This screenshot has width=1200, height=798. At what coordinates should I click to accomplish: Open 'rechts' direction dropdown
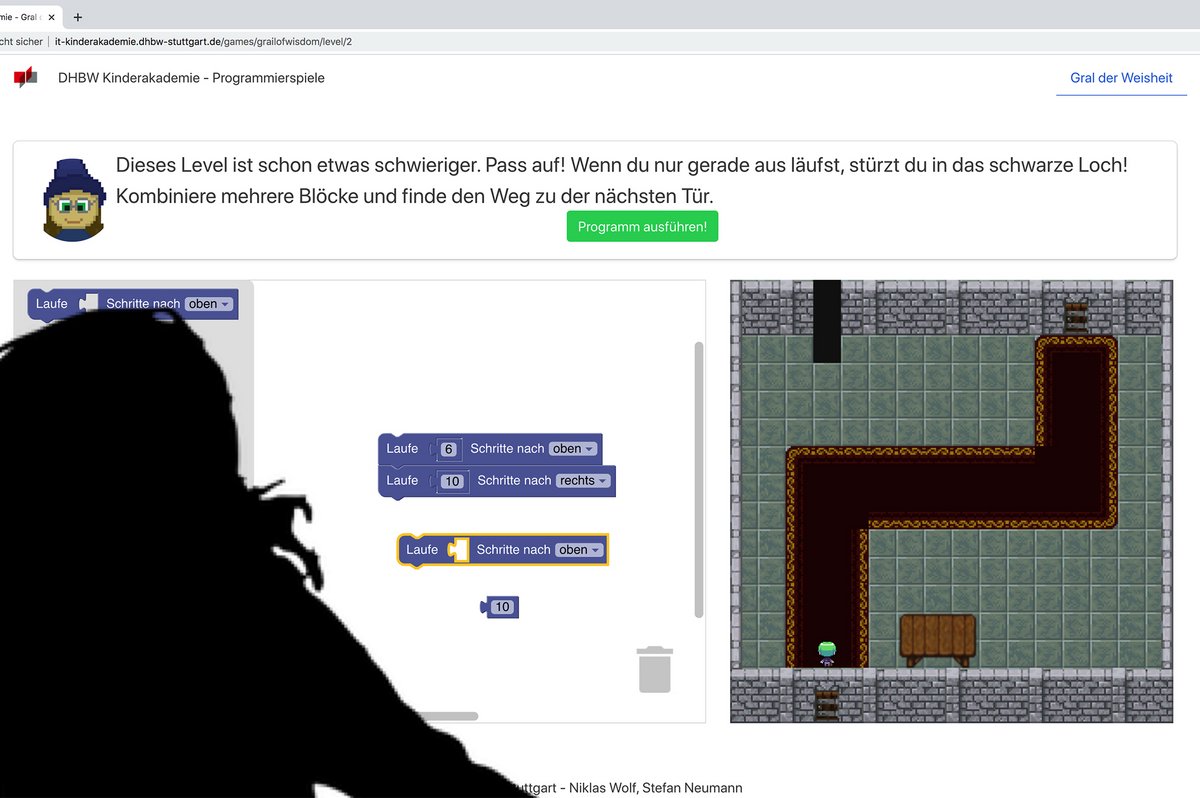(583, 481)
